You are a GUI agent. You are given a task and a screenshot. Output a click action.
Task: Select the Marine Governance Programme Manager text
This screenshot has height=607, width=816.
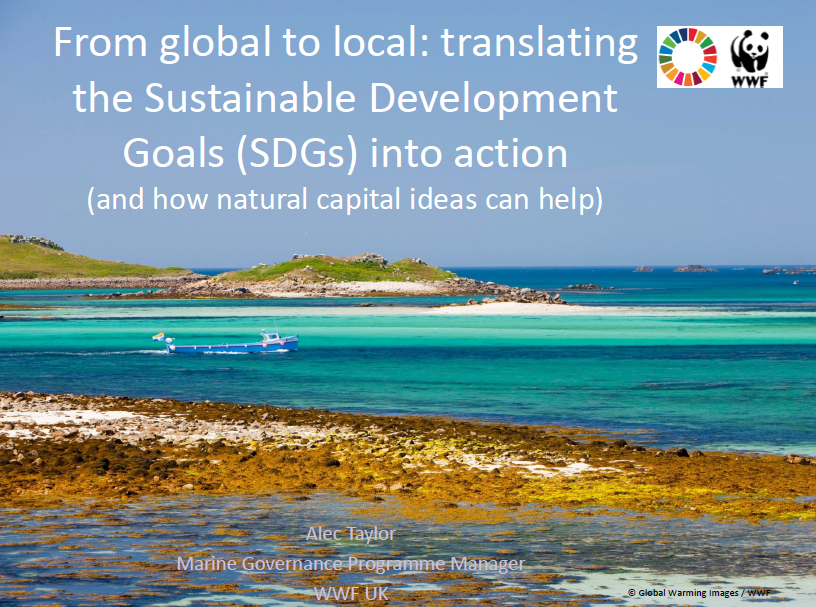tap(349, 563)
